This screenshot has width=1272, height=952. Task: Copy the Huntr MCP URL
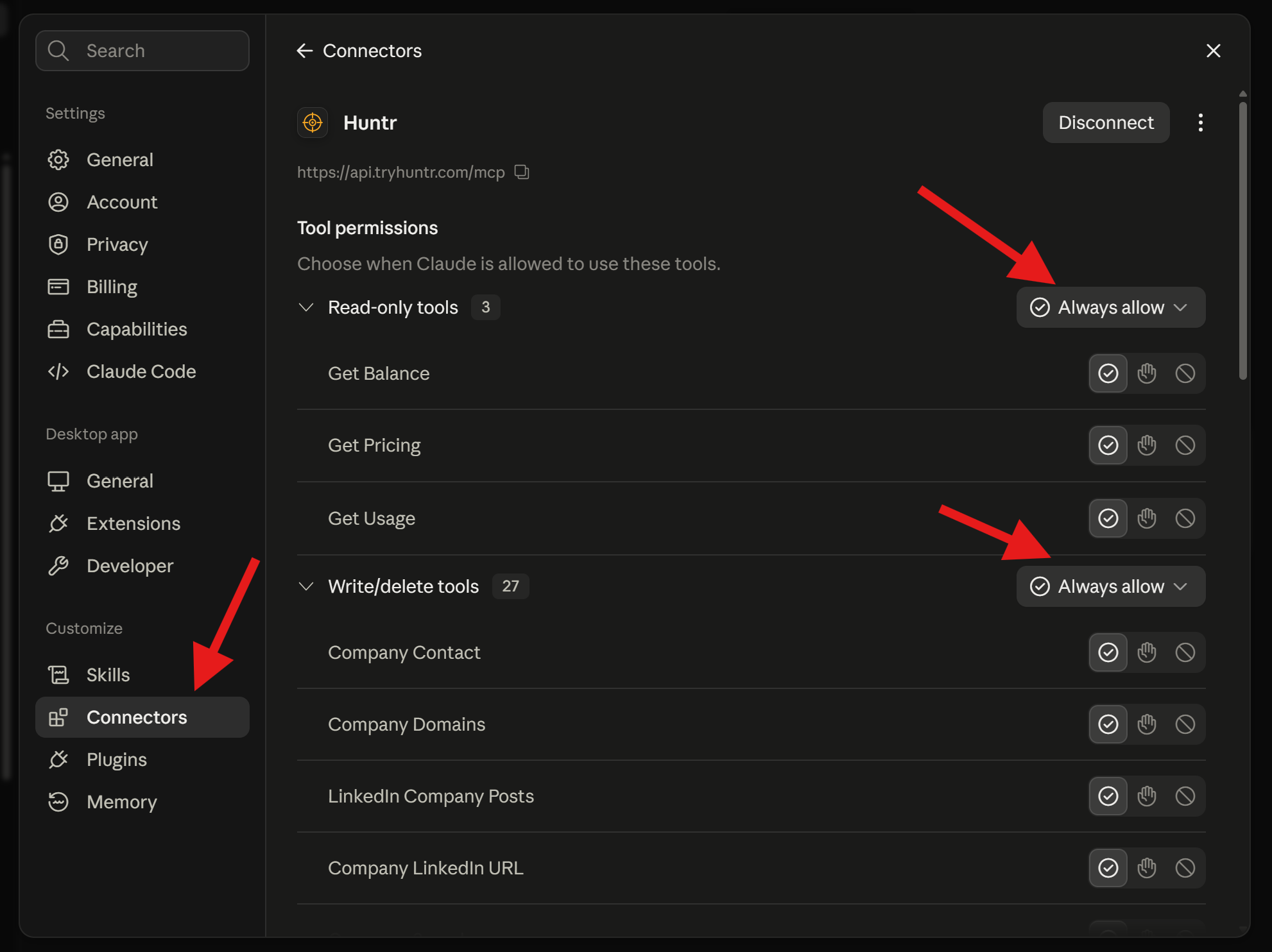pyautogui.click(x=522, y=172)
